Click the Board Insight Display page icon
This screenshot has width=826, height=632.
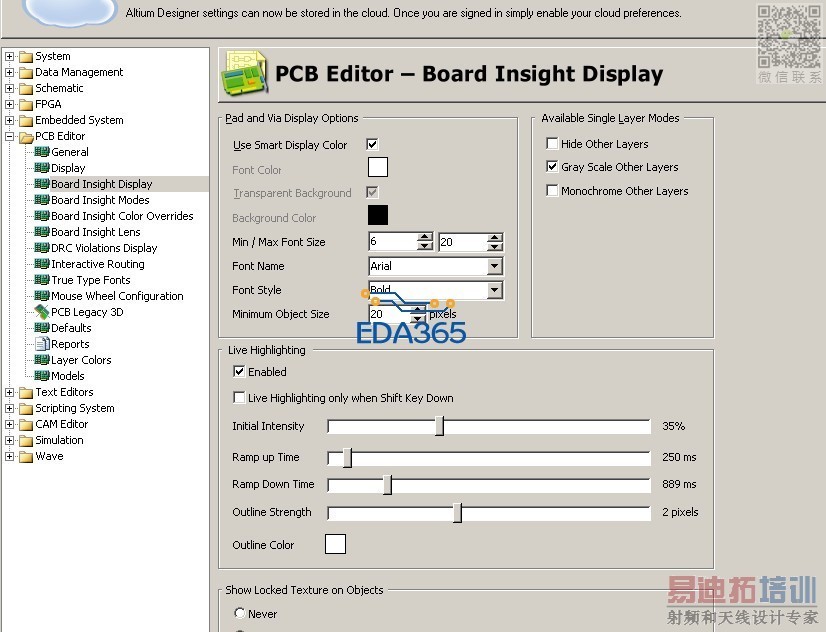click(42, 184)
